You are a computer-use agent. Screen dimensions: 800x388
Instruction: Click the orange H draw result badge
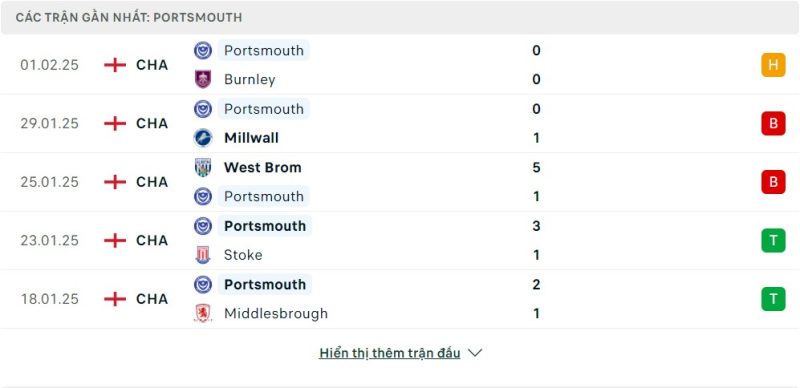[x=773, y=65]
